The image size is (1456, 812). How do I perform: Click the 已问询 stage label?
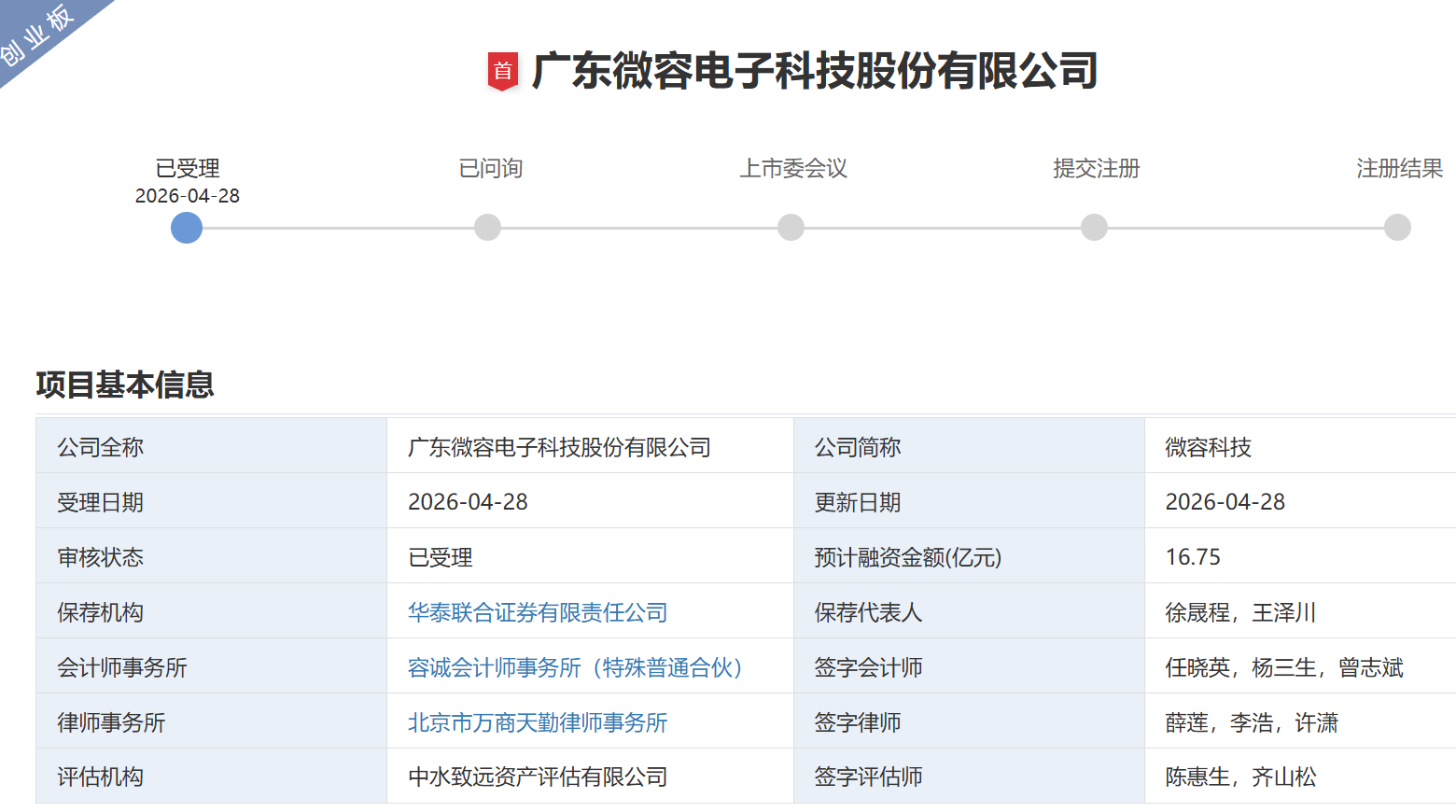point(490,169)
